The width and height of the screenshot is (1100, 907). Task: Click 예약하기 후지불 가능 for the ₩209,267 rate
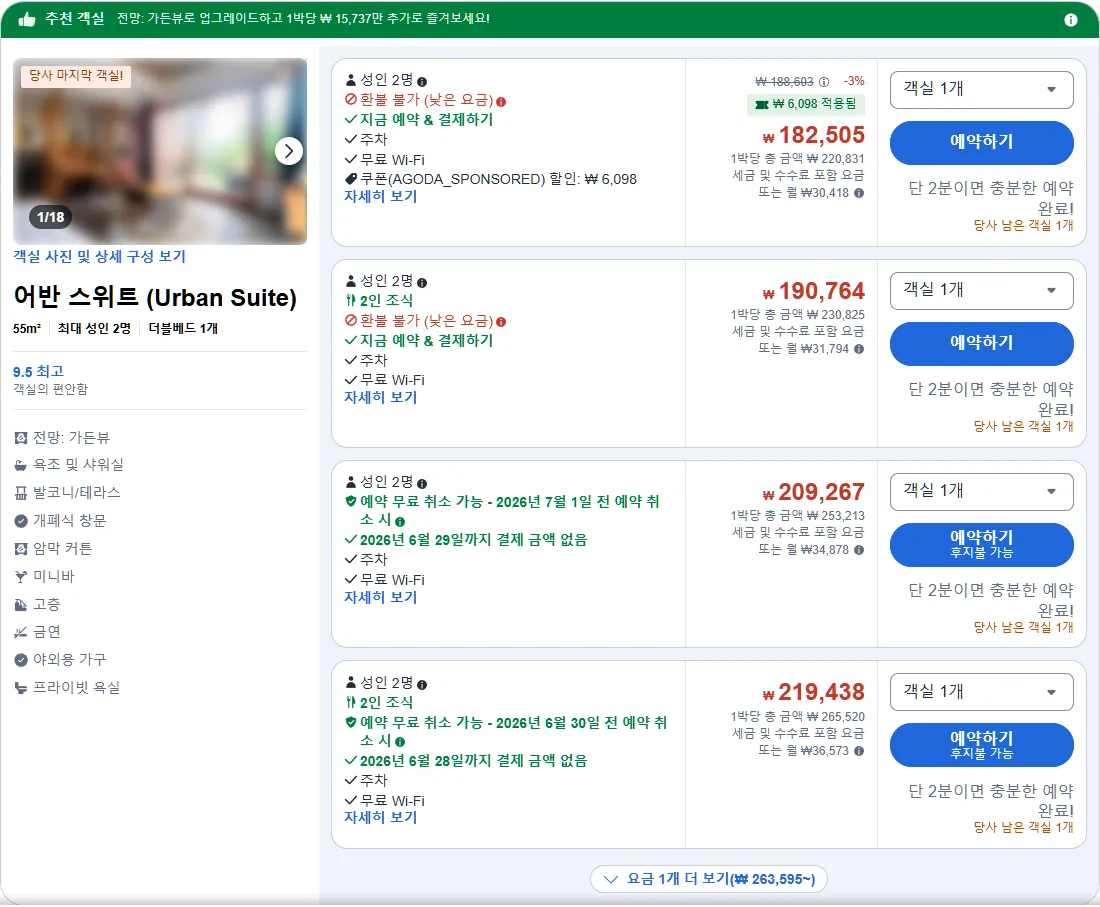pos(981,544)
